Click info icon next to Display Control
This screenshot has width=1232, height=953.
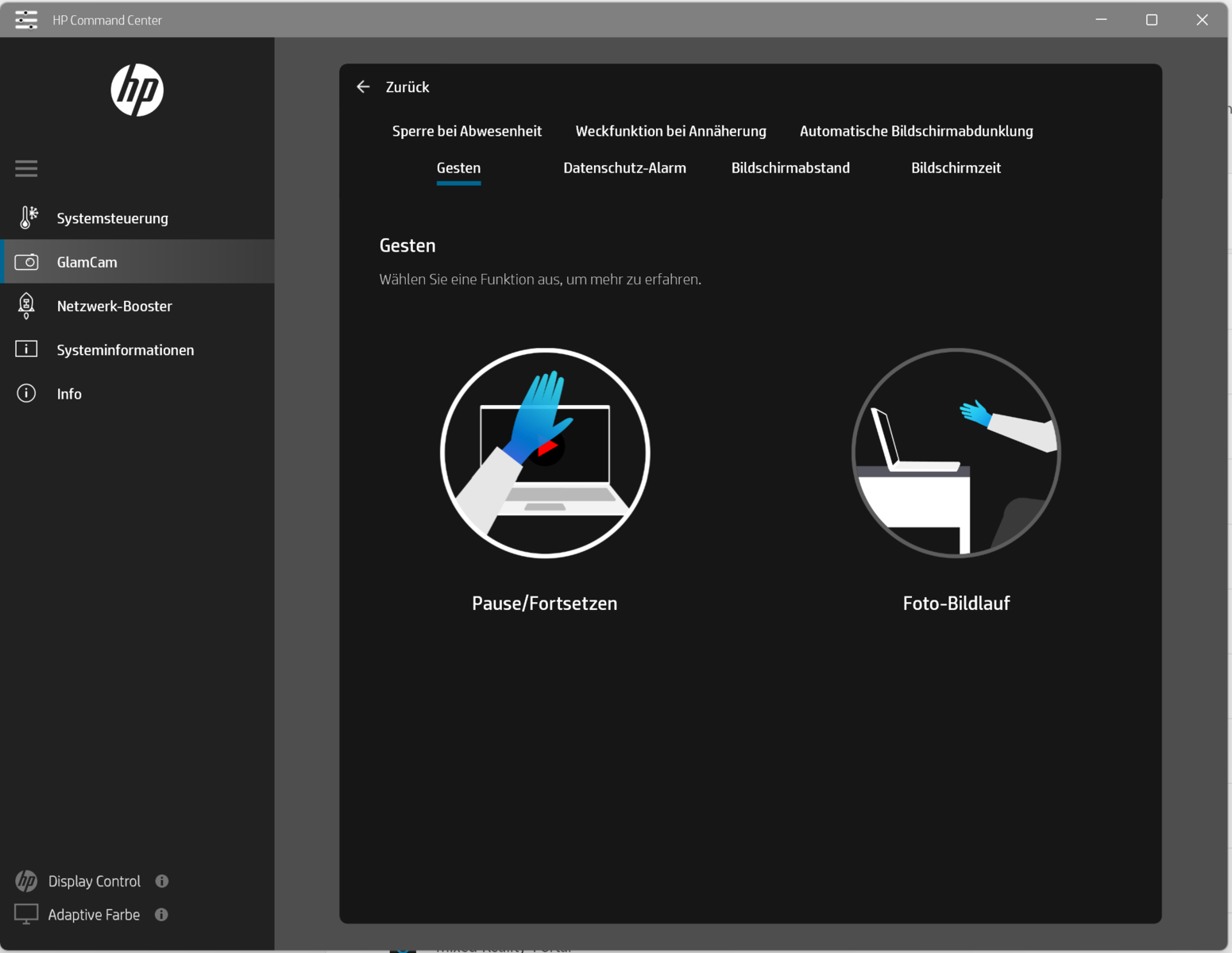pyautogui.click(x=162, y=881)
